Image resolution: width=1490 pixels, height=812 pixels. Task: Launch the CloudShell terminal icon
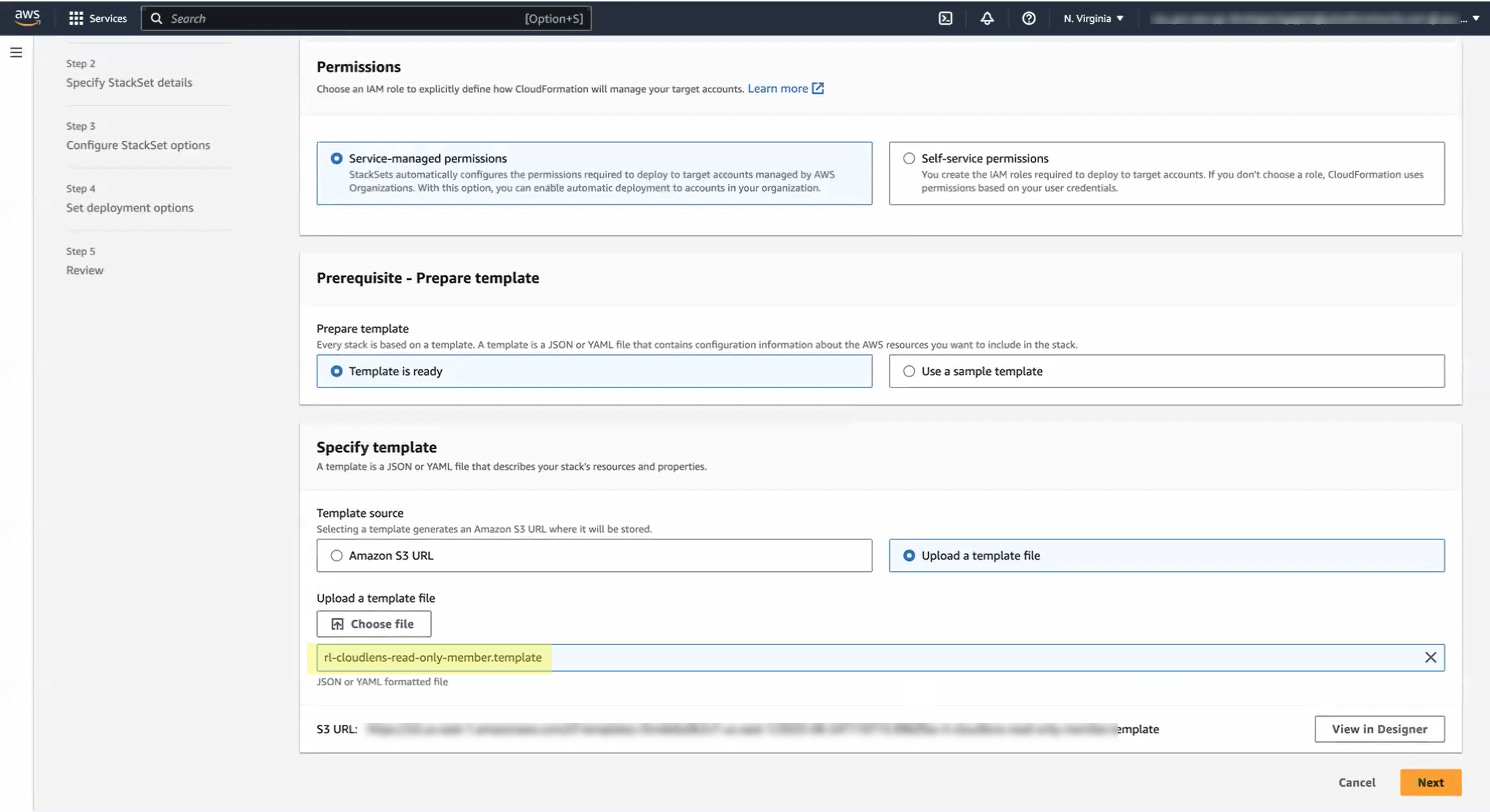[945, 18]
